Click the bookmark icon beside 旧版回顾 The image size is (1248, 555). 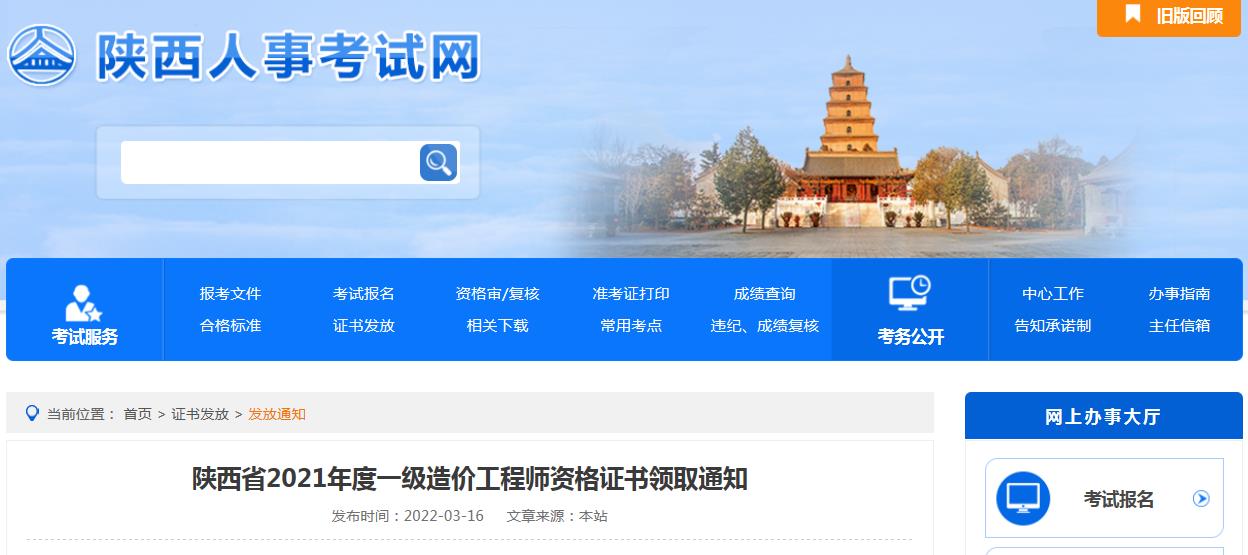point(1133,14)
